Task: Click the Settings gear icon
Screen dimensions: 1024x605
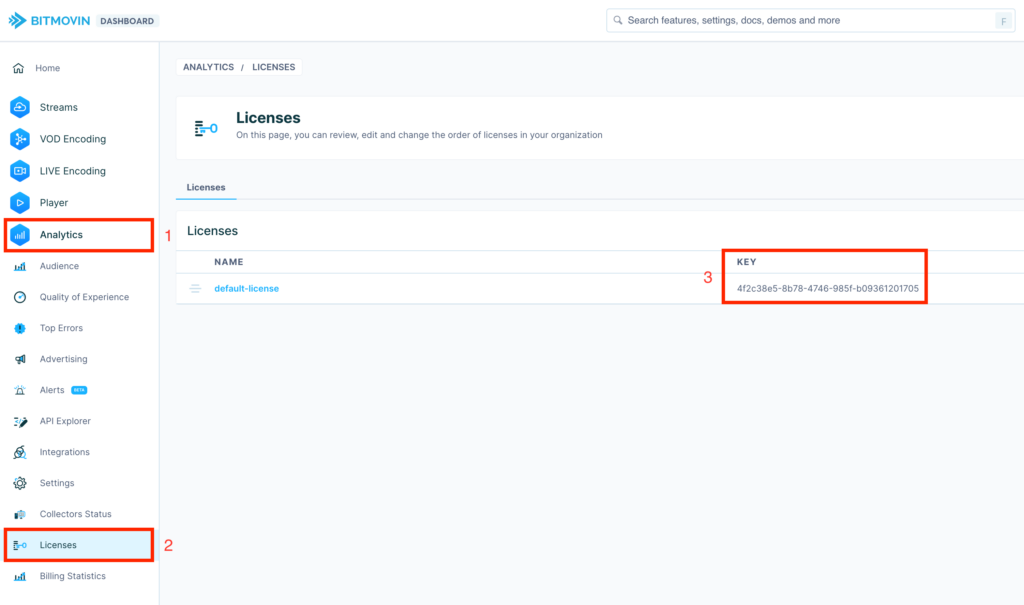Action: pos(20,483)
